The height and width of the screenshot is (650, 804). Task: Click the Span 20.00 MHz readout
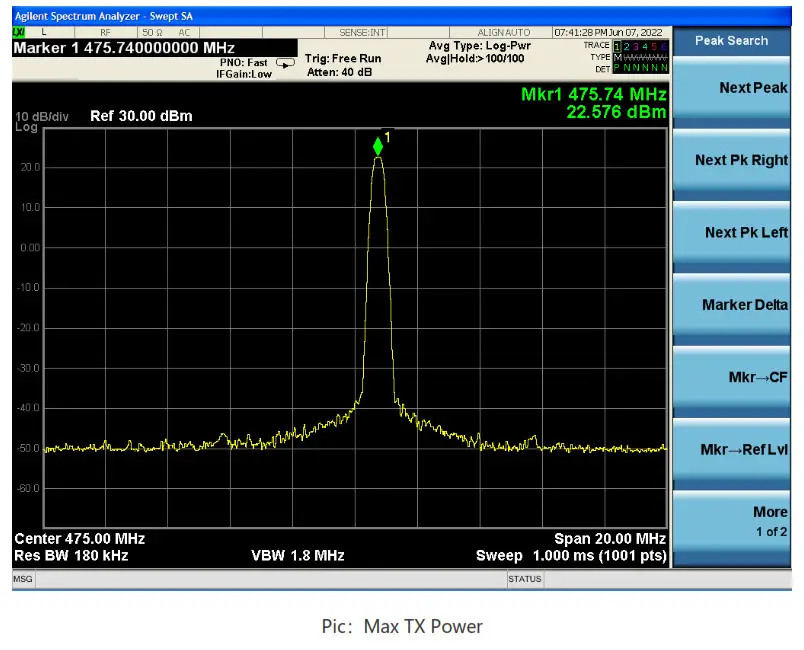(609, 539)
